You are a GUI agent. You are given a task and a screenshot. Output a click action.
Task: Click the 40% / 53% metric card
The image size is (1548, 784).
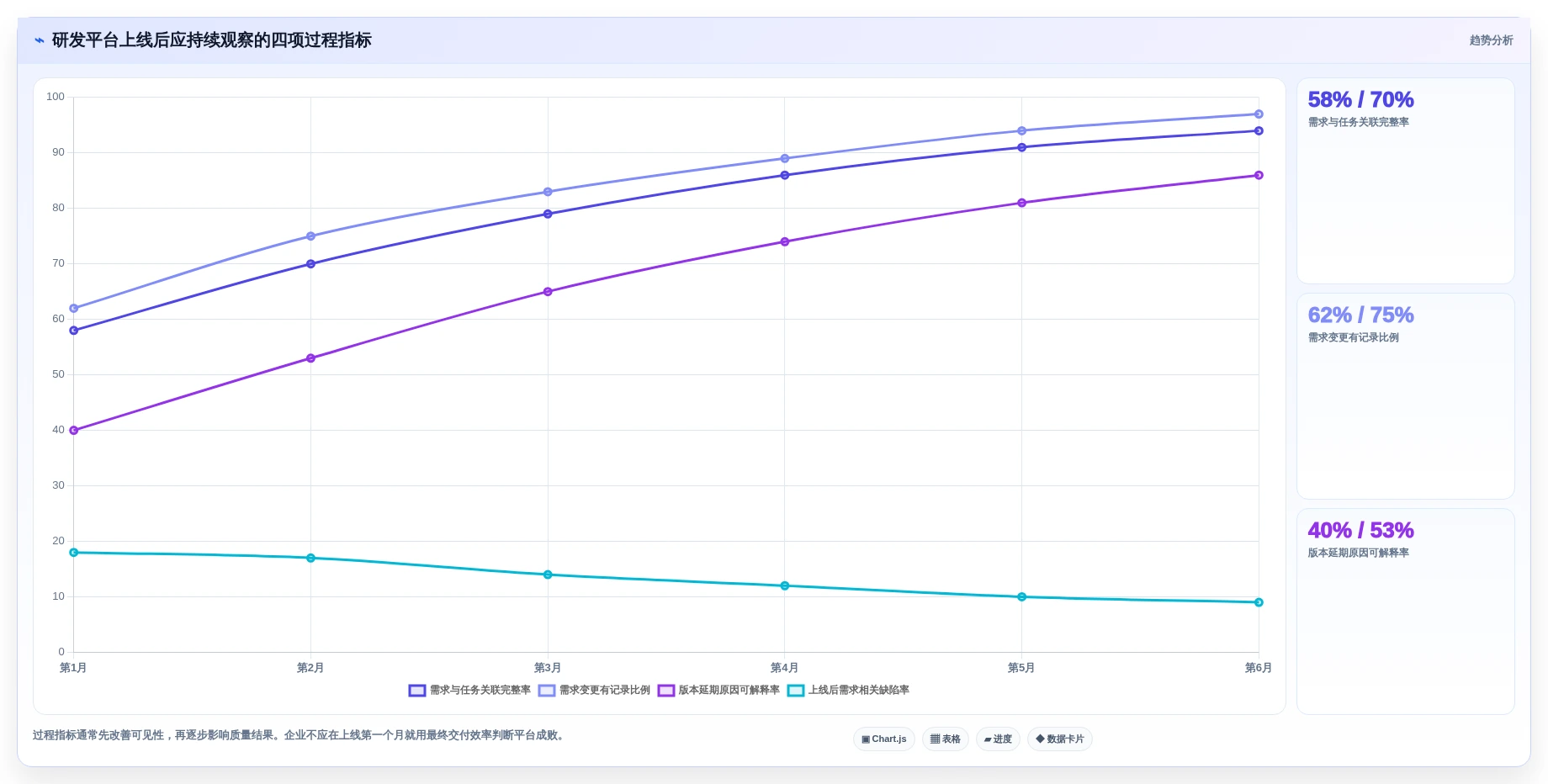click(x=1405, y=612)
